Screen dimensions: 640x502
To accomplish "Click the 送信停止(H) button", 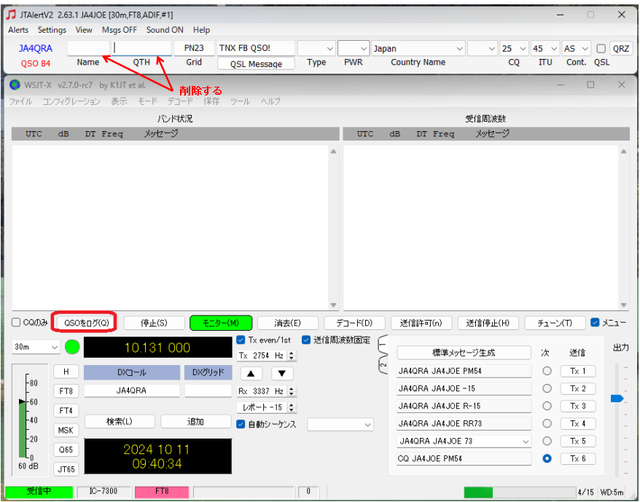I will point(488,323).
